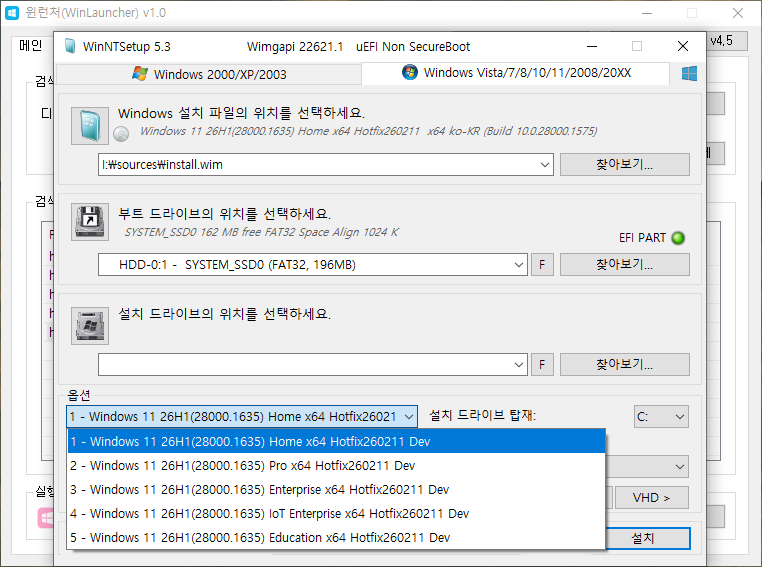The height and width of the screenshot is (567, 762).
Task: Click v4.5 button in WinLauncher window
Action: (x=726, y=41)
